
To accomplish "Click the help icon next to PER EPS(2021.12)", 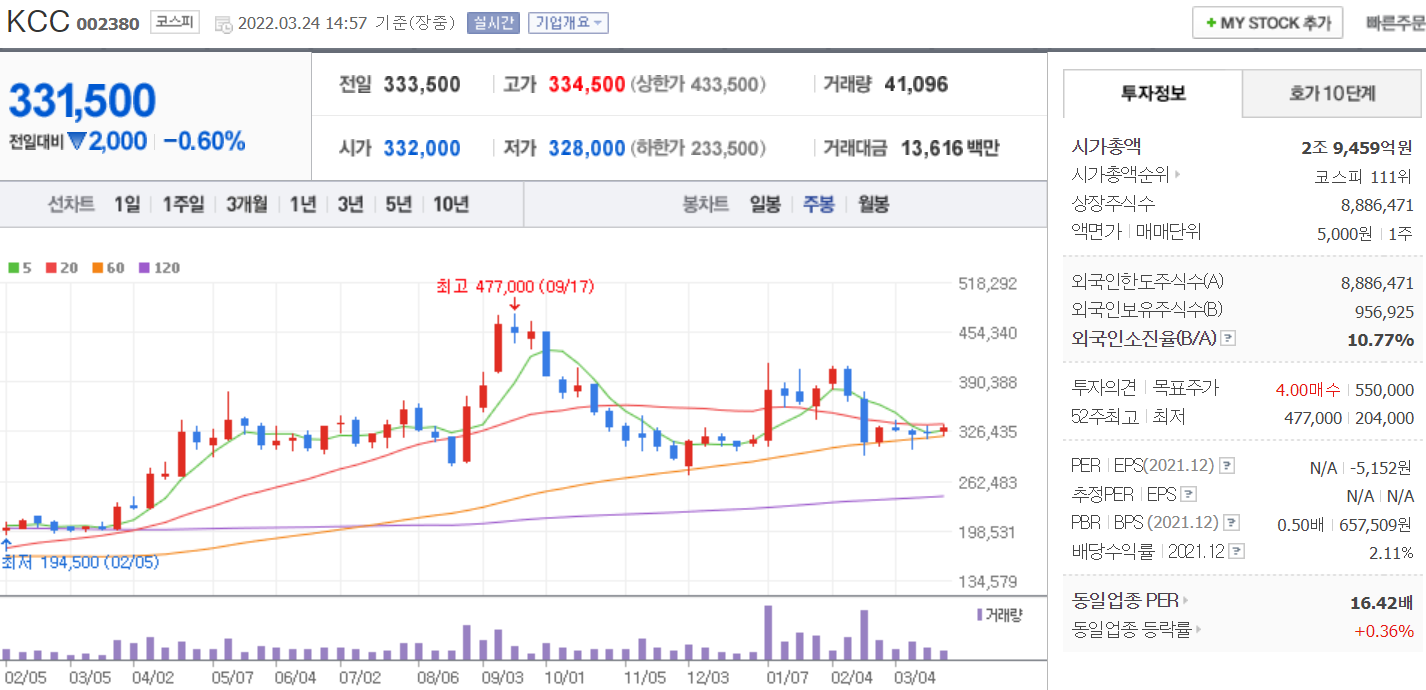I will pyautogui.click(x=1227, y=466).
